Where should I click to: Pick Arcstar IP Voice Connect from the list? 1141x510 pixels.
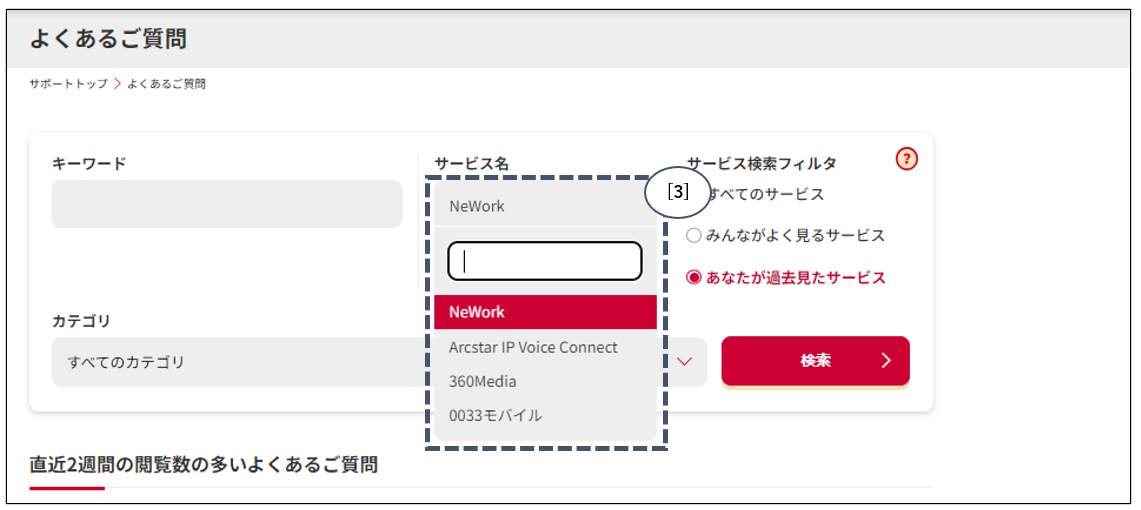pyautogui.click(x=533, y=347)
